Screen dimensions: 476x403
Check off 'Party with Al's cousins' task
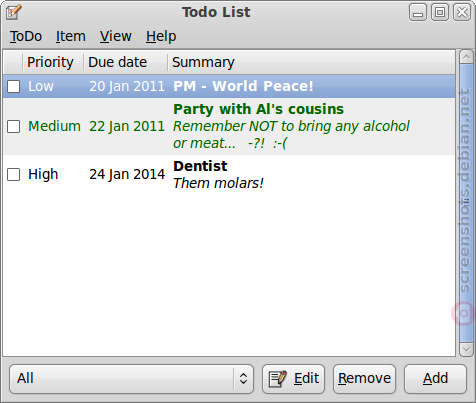(x=14, y=126)
